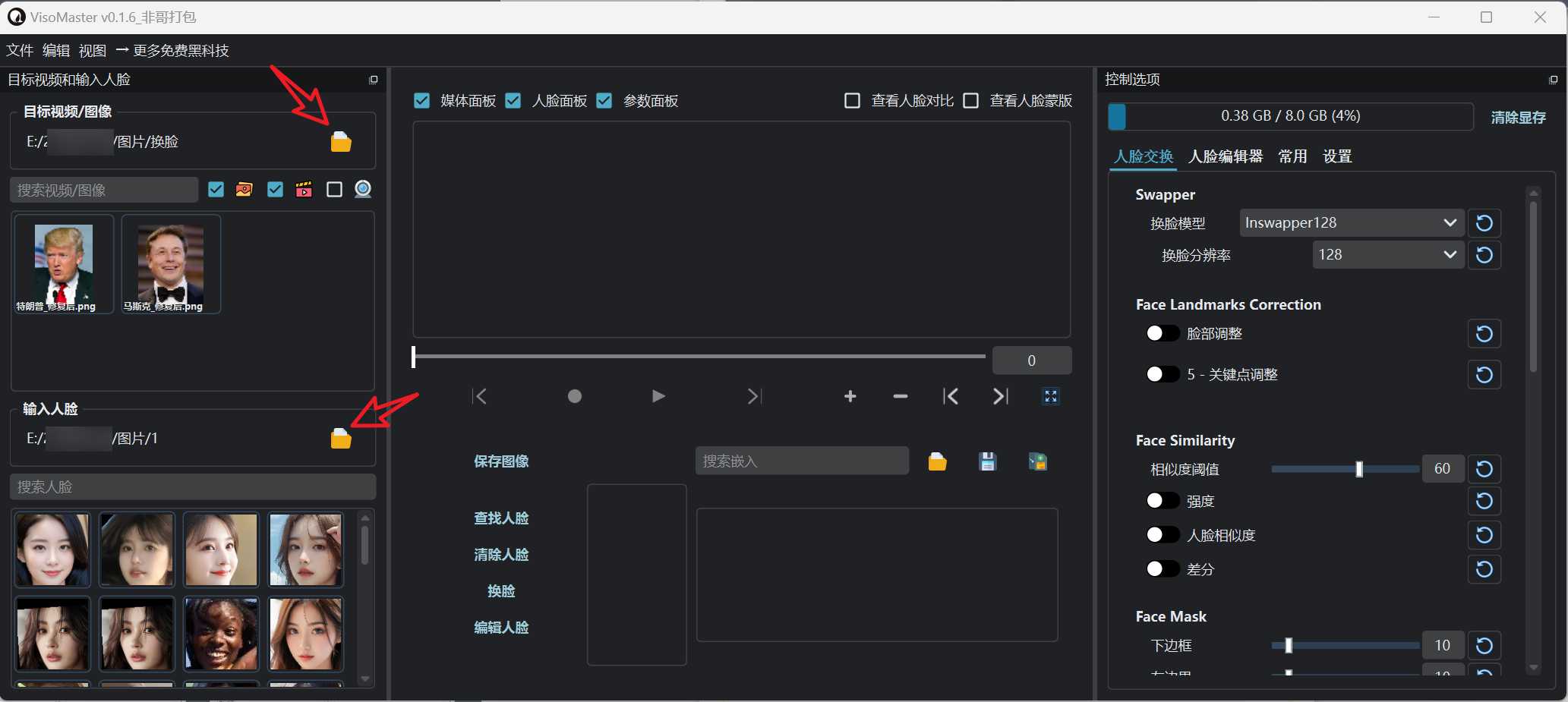This screenshot has width=1568, height=702.
Task: Toggle fullscreen view of media player
Action: point(1050,396)
